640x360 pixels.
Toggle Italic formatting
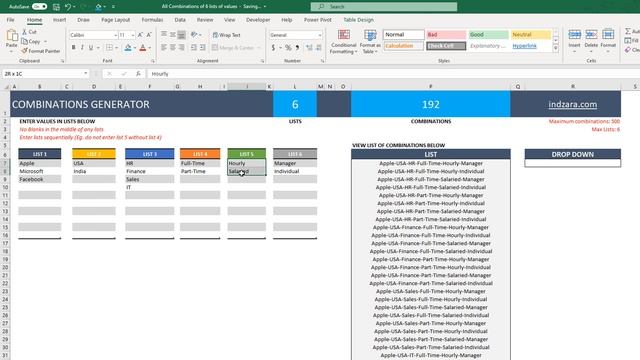click(x=82, y=48)
